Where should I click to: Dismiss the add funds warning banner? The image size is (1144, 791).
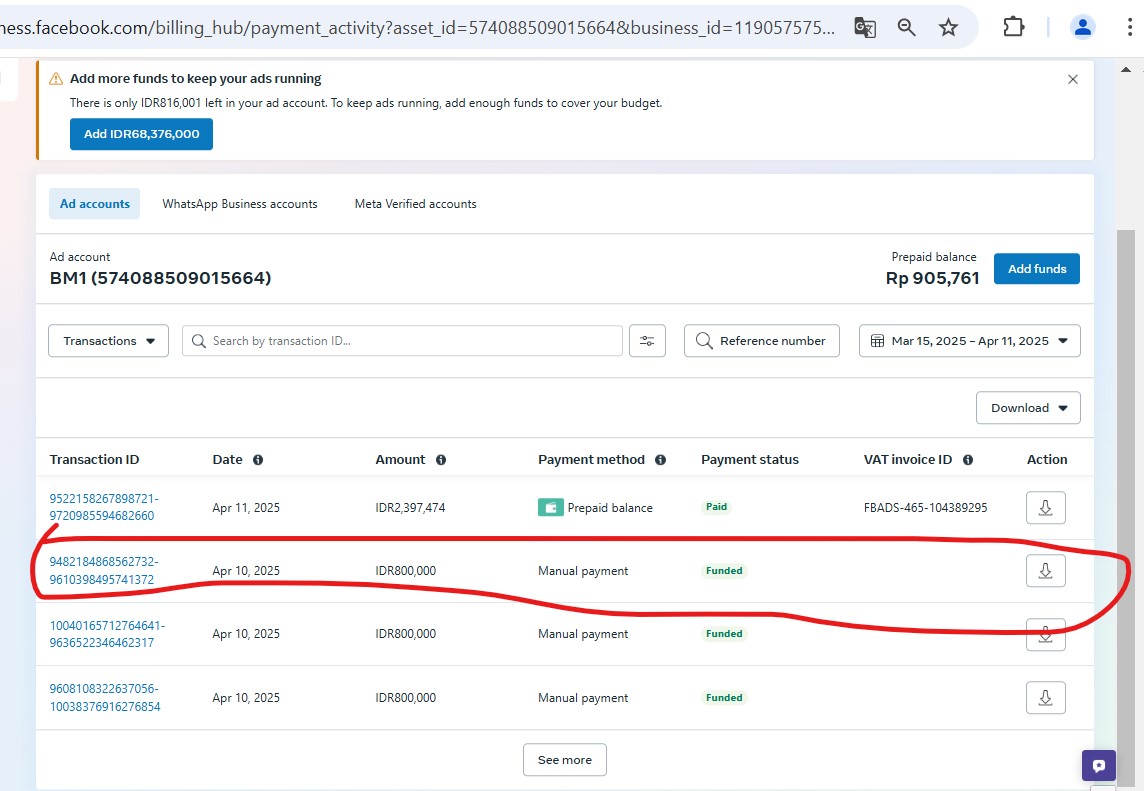click(x=1073, y=79)
